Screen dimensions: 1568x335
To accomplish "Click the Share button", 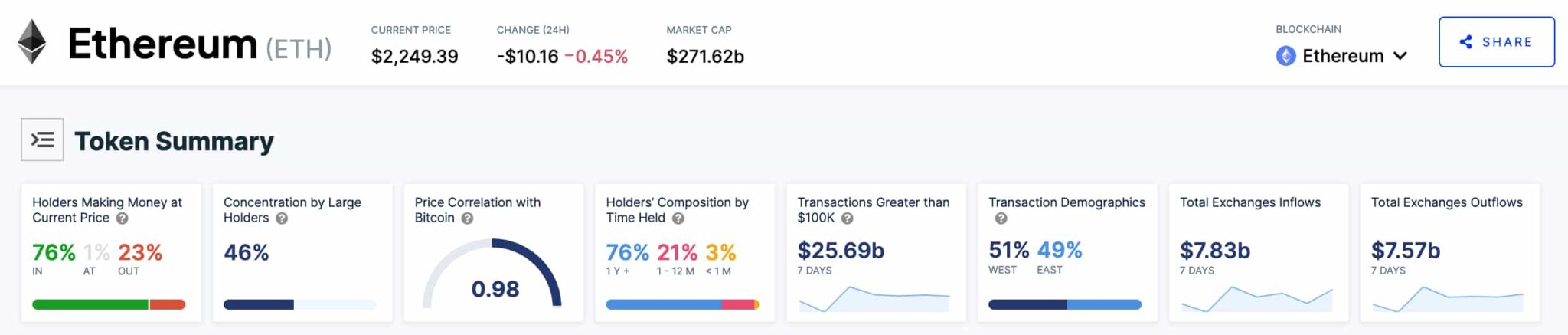I will click(1496, 42).
